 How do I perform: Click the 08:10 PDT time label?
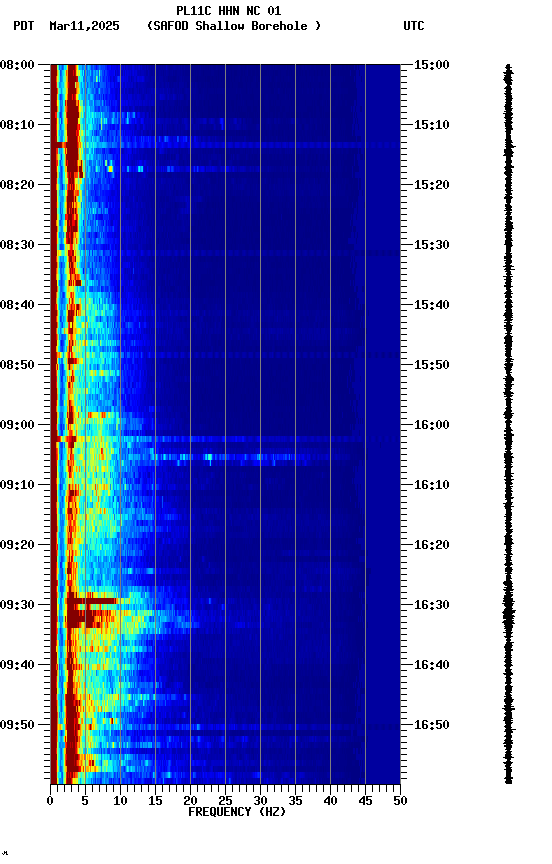17,125
